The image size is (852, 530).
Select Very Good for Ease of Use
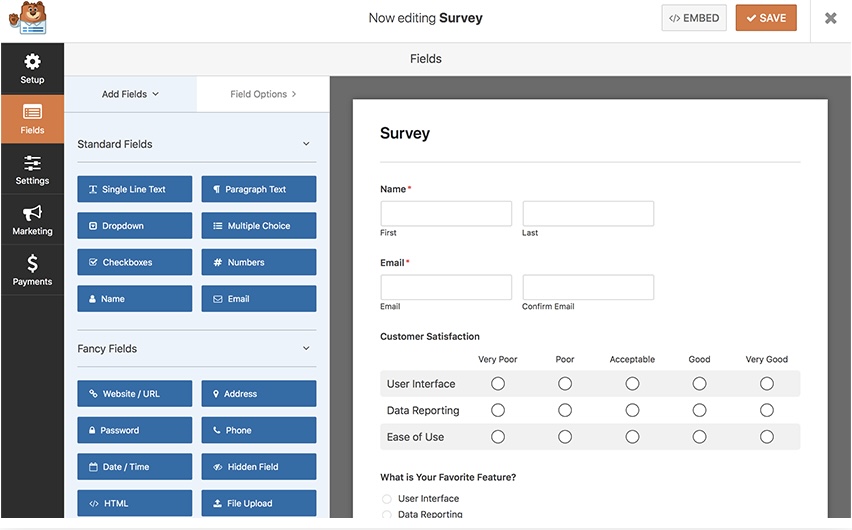766,437
